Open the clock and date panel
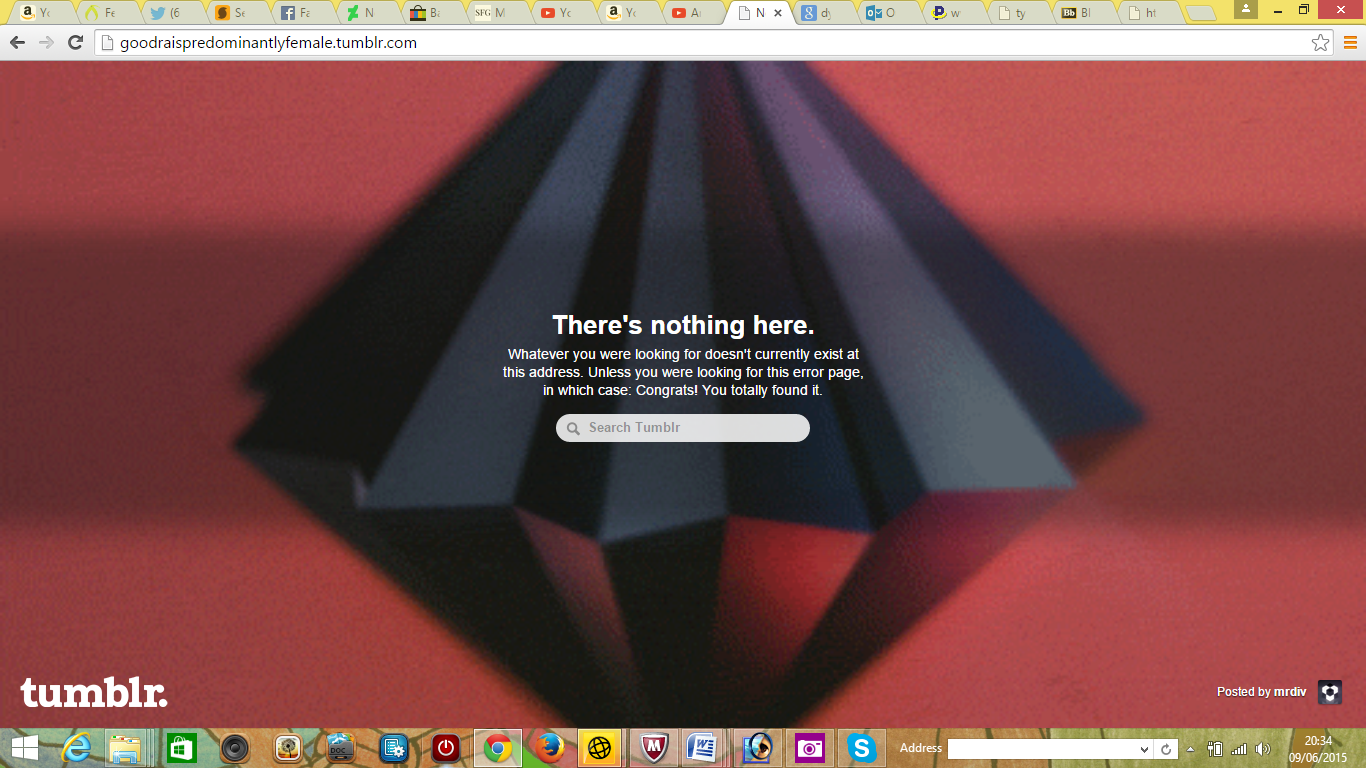The image size is (1366, 768). click(1319, 749)
